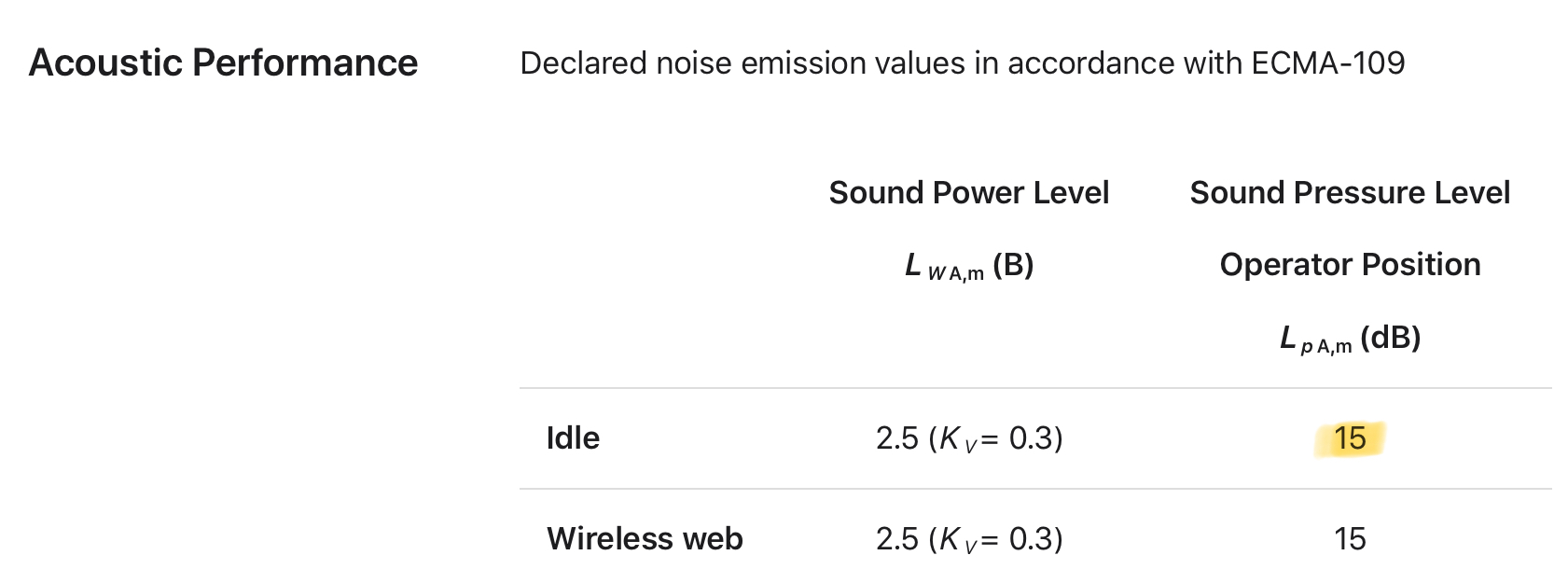This screenshot has height=583, width=1568.
Task: Click the divider between Idle and Wireless web
Action: 1035,489
